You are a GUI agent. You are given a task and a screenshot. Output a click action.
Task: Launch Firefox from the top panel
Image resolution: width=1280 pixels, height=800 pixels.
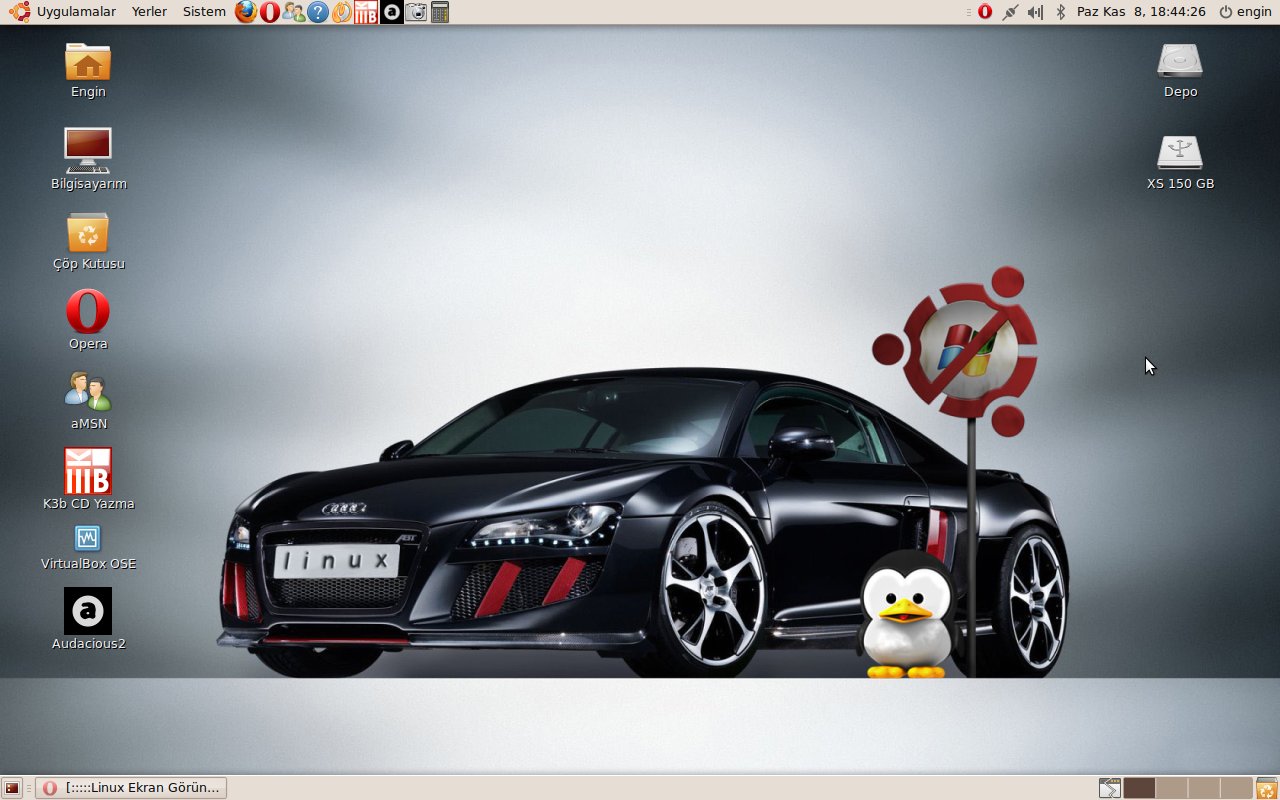point(246,12)
